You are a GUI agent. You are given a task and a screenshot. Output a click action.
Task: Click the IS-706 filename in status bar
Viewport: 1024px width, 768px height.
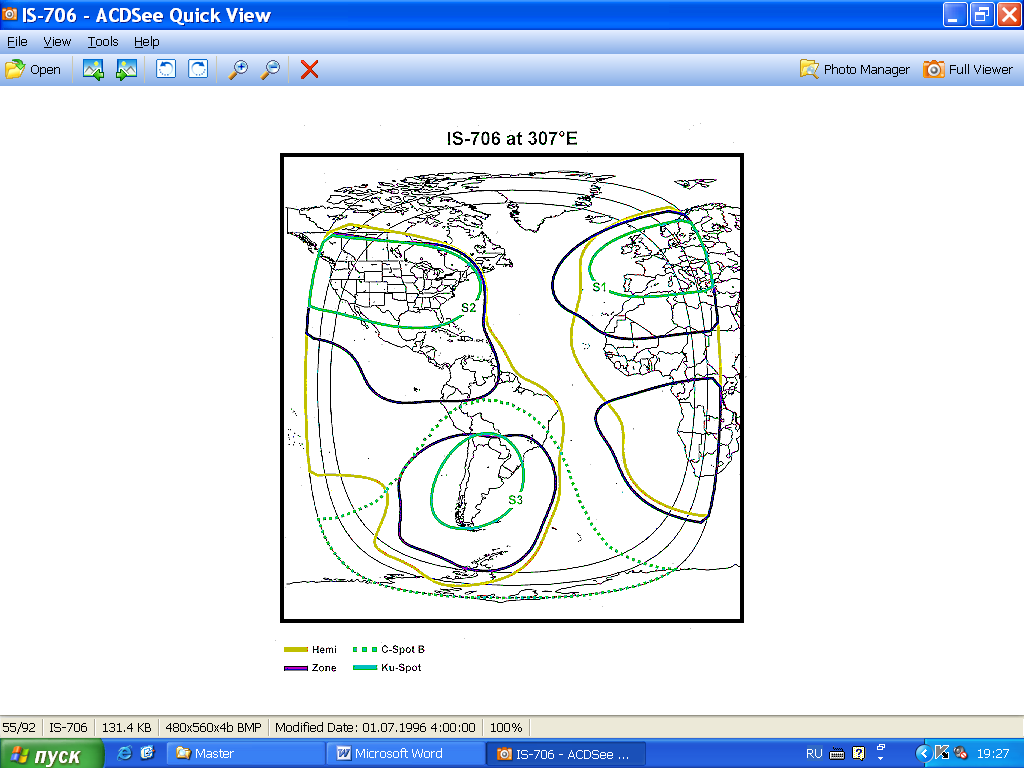pos(68,728)
